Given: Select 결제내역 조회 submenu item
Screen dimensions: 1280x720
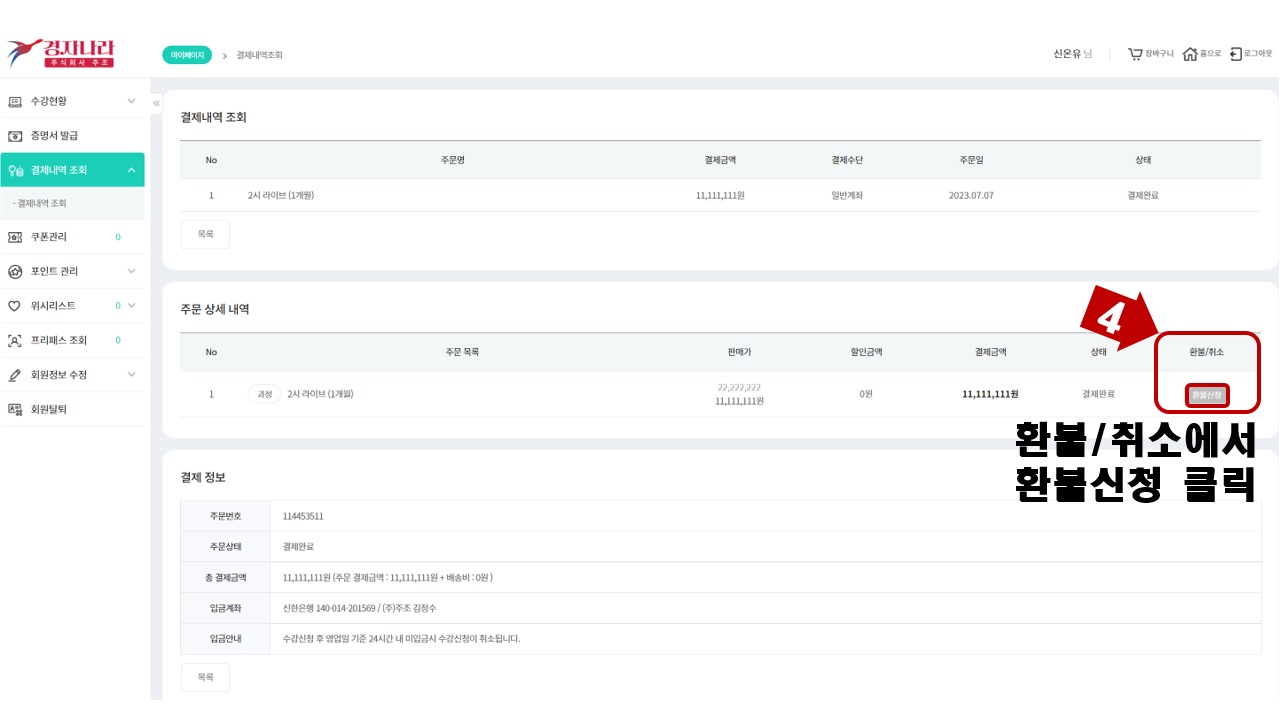Looking at the screenshot, I should [x=41, y=203].
